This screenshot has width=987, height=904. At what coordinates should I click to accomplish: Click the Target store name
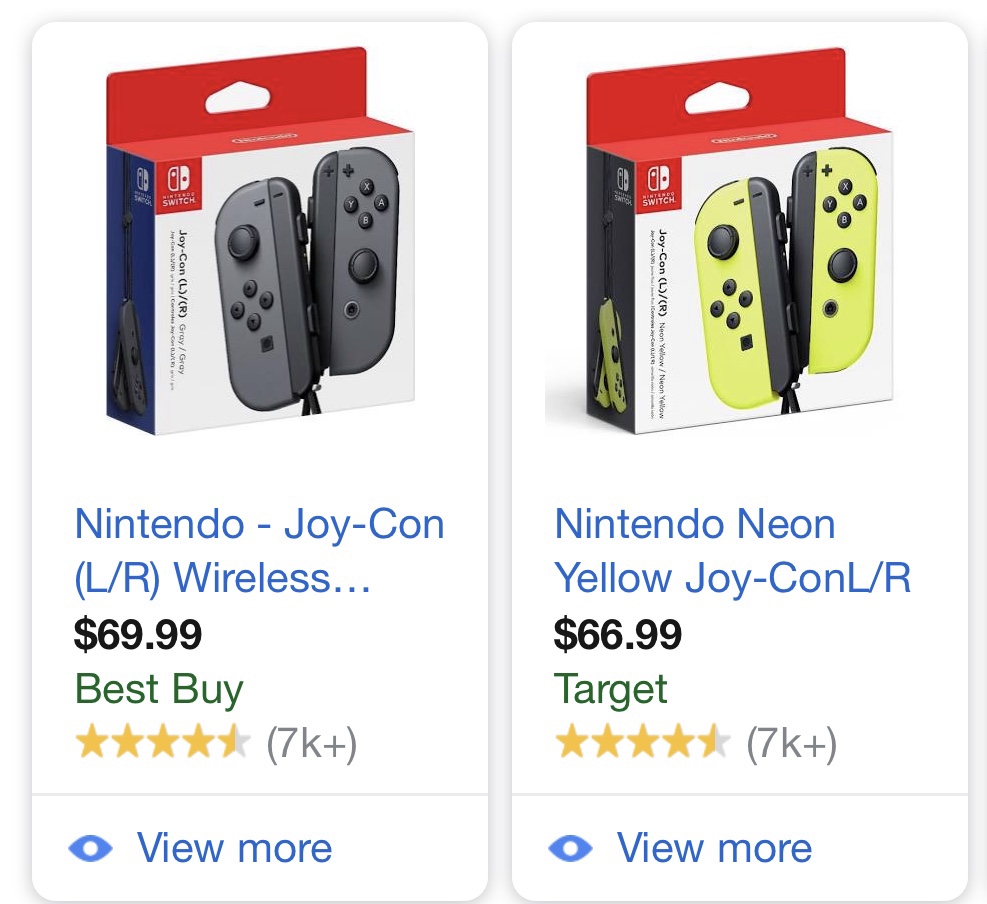[x=610, y=689]
